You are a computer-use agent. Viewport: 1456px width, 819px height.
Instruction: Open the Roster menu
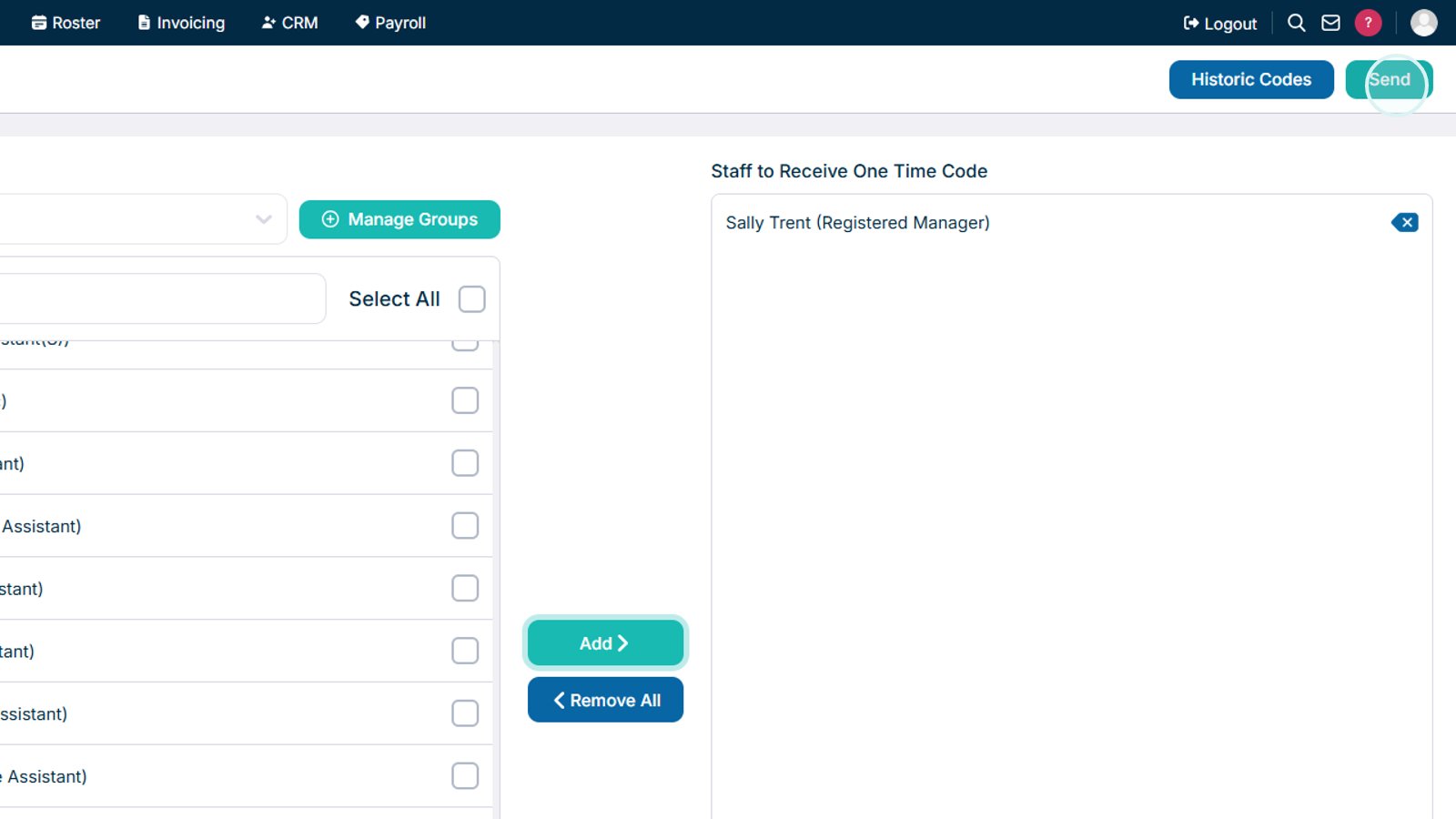[x=66, y=23]
